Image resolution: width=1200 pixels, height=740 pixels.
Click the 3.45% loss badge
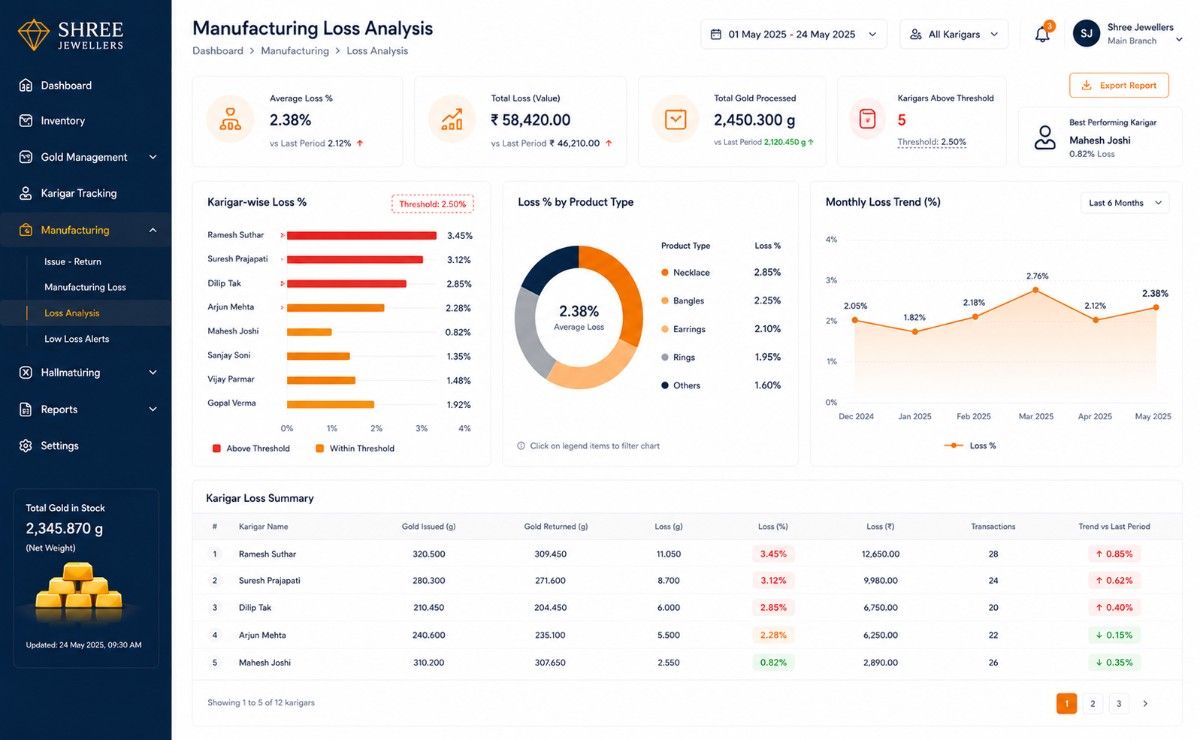773,554
